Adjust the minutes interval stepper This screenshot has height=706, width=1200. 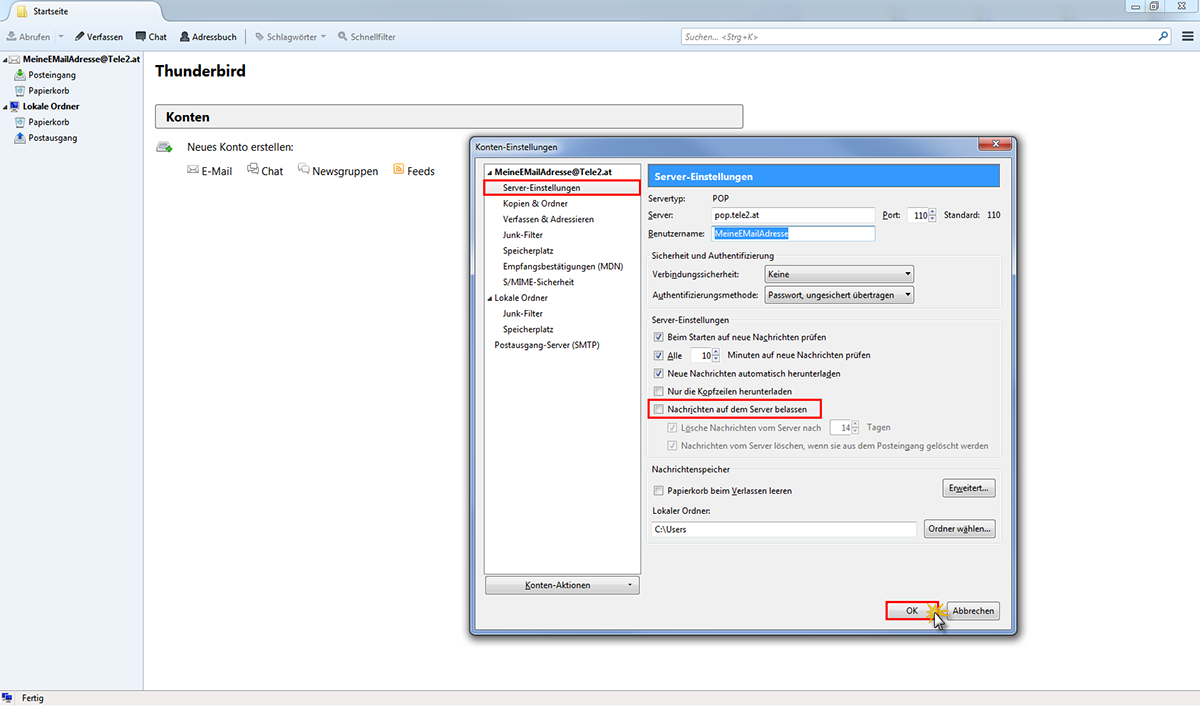tap(715, 355)
